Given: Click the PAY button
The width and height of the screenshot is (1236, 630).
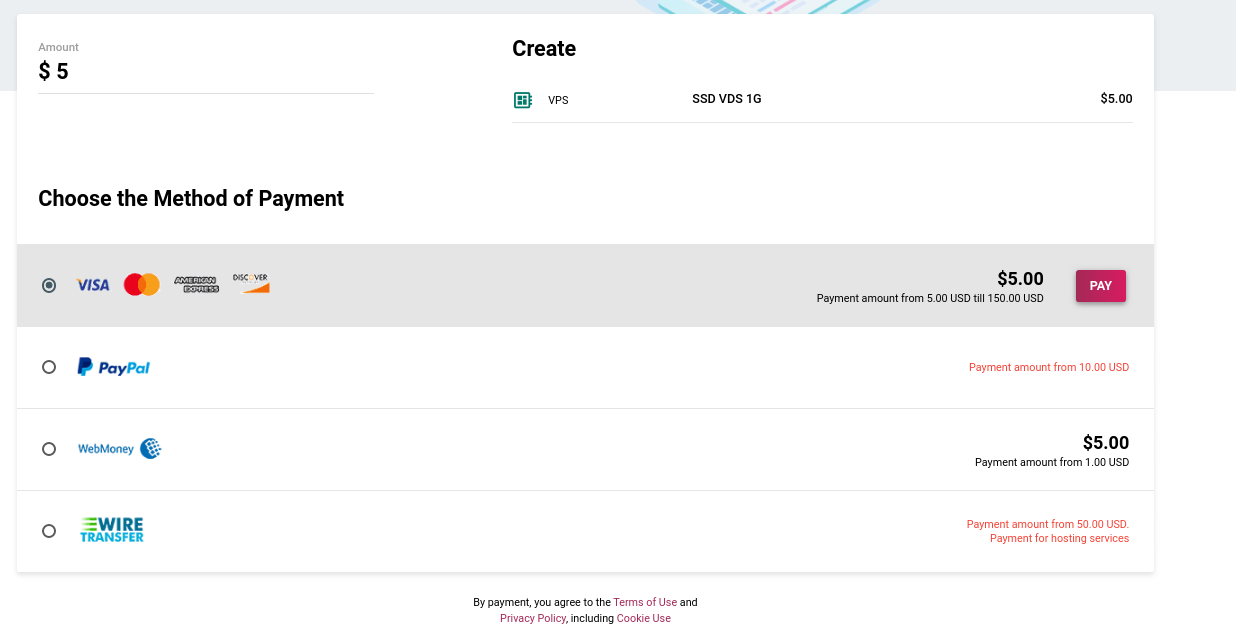Looking at the screenshot, I should [1101, 286].
